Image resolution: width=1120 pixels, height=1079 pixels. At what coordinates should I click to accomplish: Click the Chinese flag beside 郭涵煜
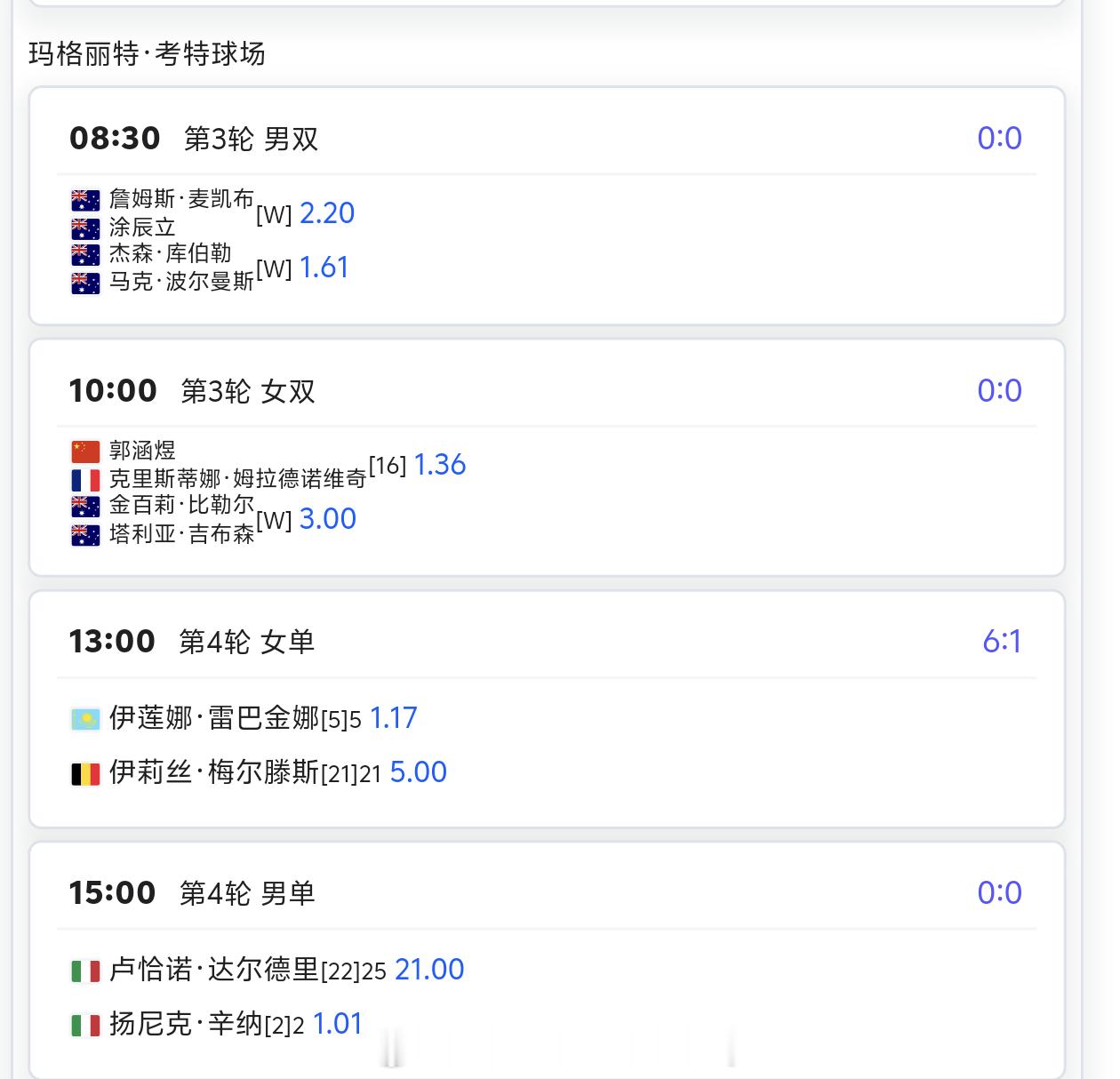[85, 451]
